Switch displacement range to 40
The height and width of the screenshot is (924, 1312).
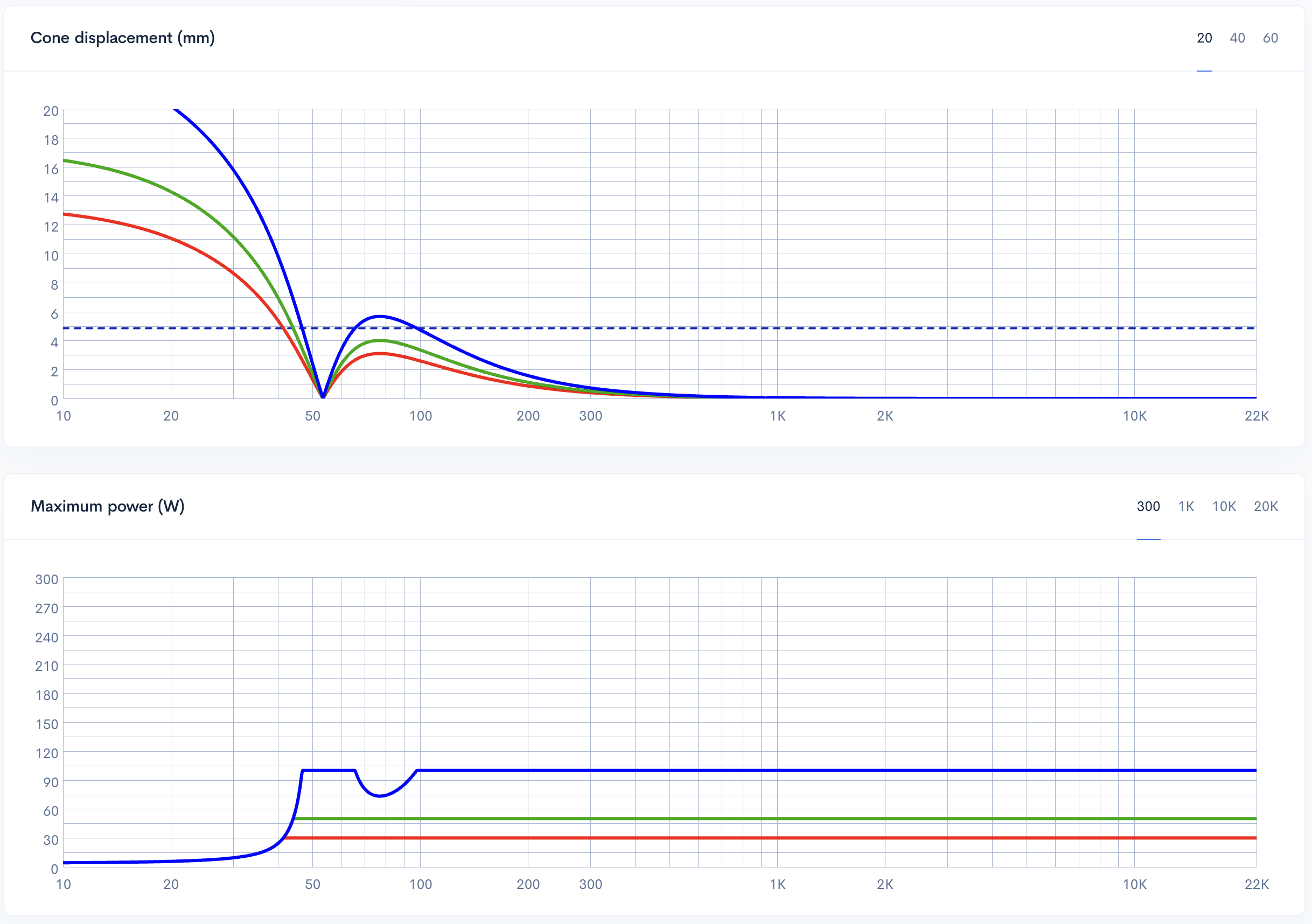point(1237,38)
